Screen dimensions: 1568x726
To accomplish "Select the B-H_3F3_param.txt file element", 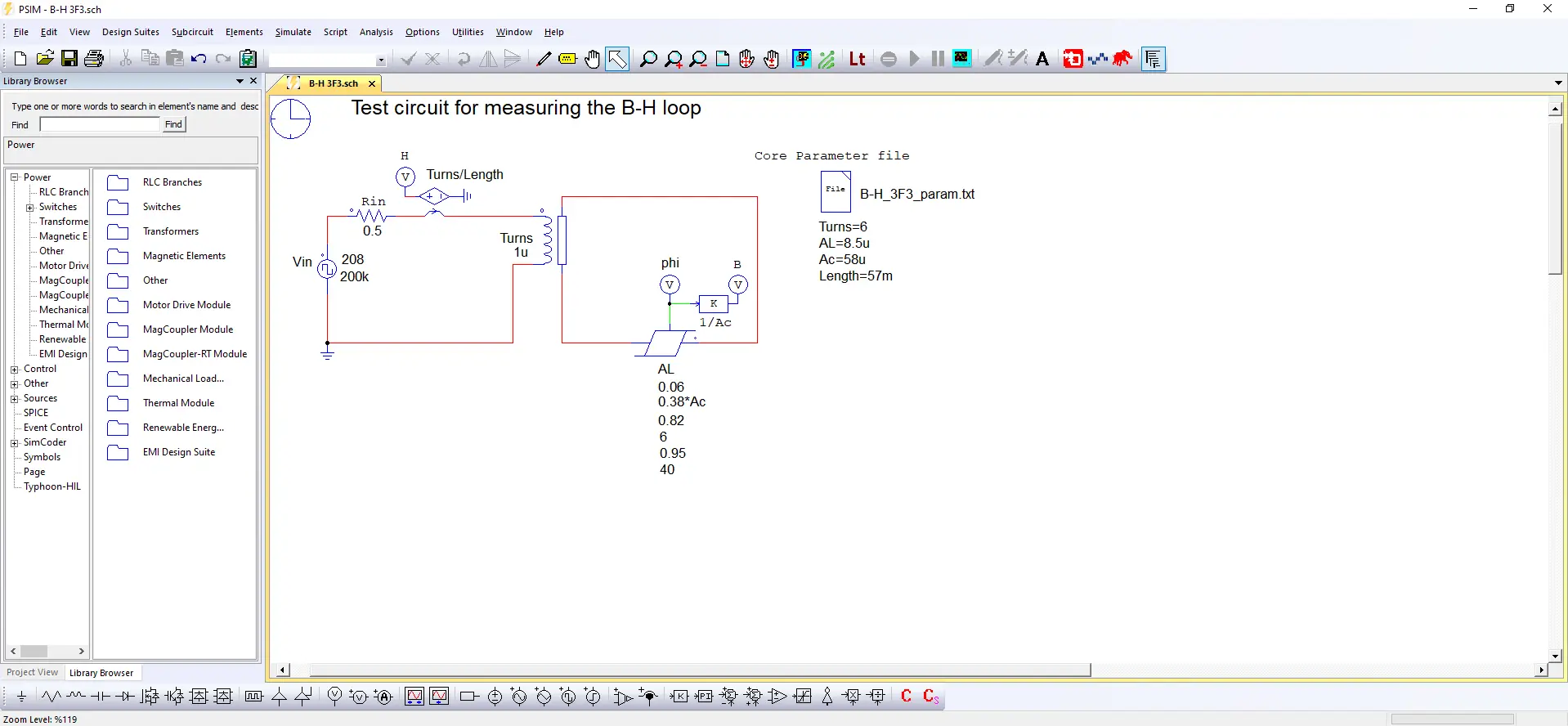I will [x=836, y=192].
